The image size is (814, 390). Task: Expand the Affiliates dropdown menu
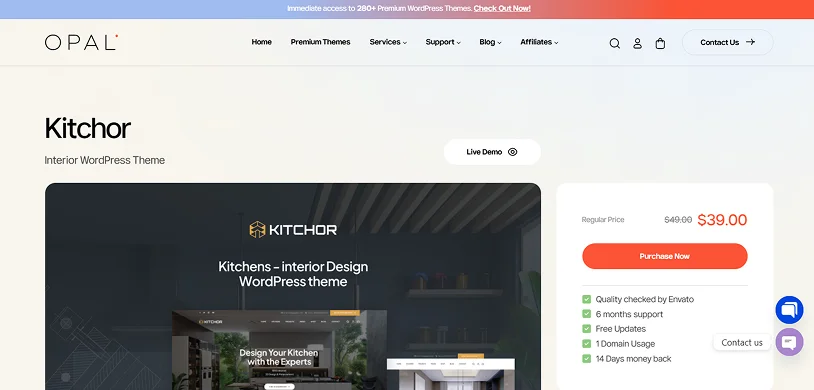coord(539,42)
